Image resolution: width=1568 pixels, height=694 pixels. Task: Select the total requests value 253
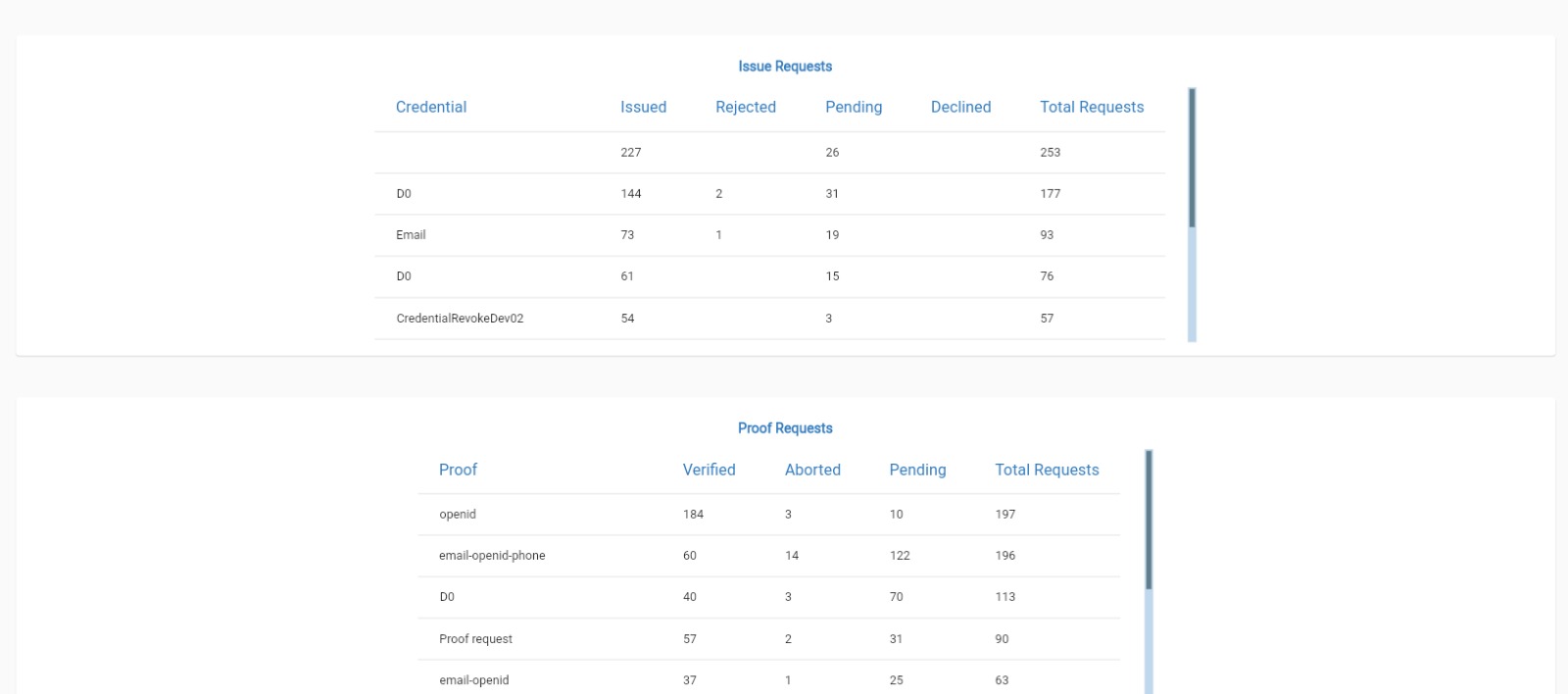(1051, 152)
